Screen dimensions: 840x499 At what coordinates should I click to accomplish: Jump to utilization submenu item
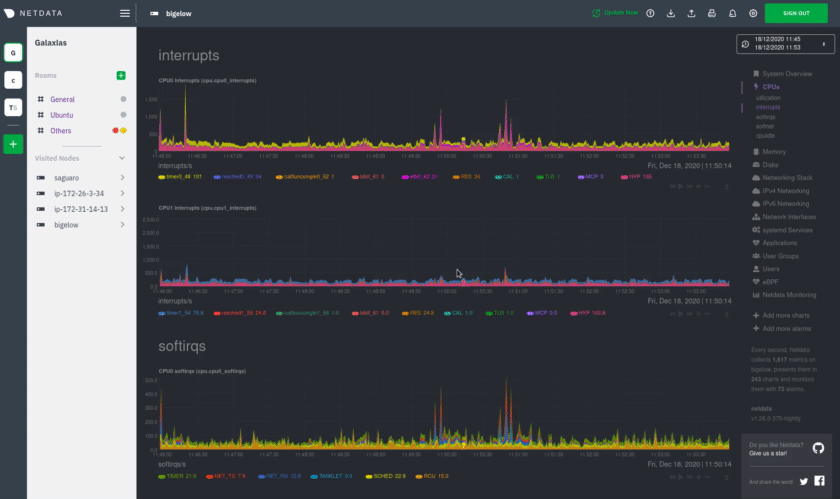[x=768, y=98]
